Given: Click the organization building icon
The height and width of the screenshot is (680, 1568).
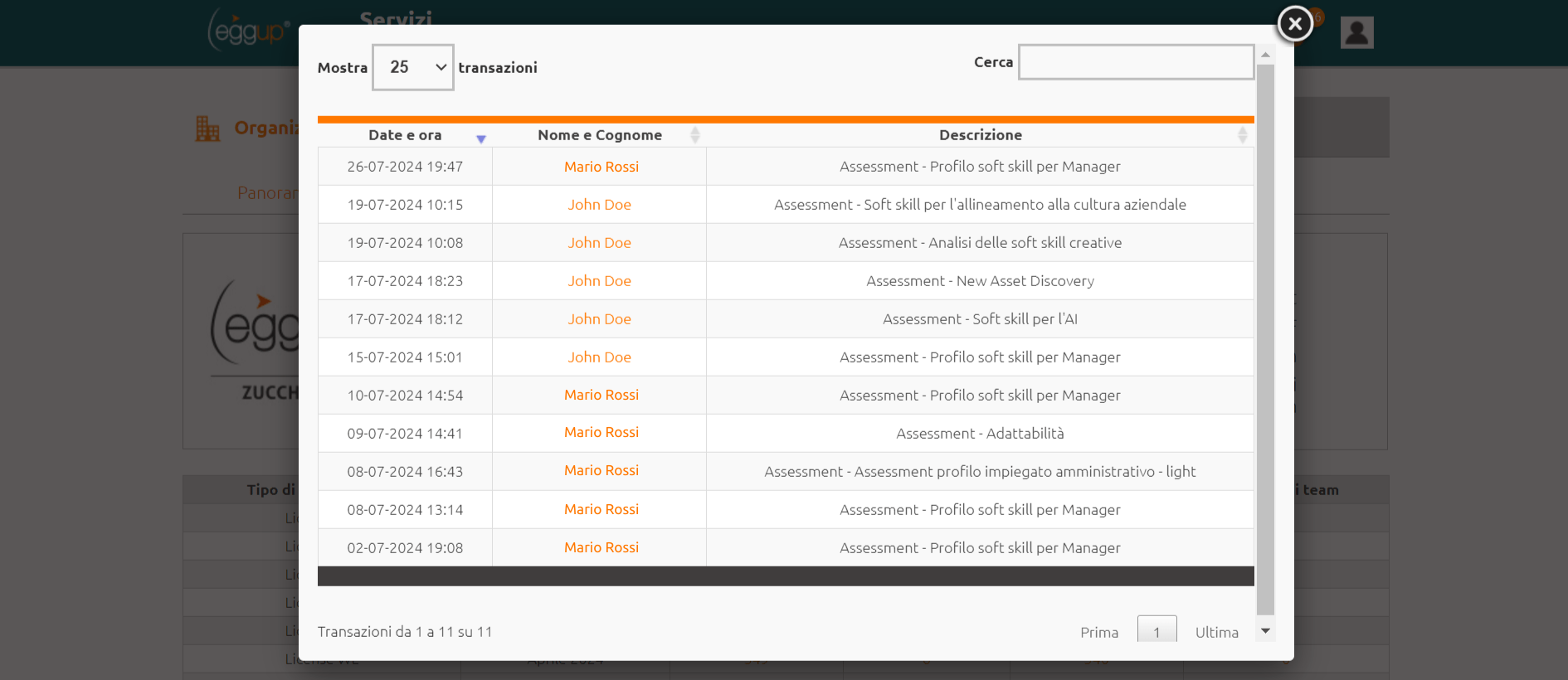Looking at the screenshot, I should (x=207, y=129).
